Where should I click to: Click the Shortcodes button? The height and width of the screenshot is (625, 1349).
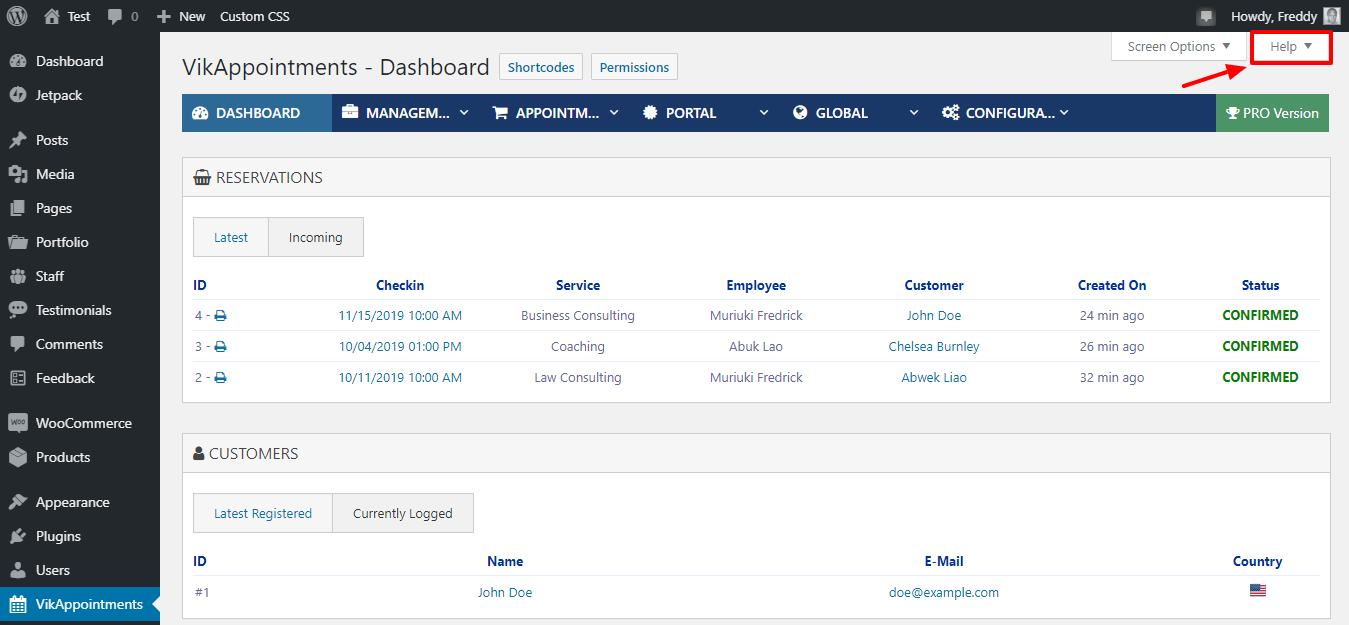[541, 67]
